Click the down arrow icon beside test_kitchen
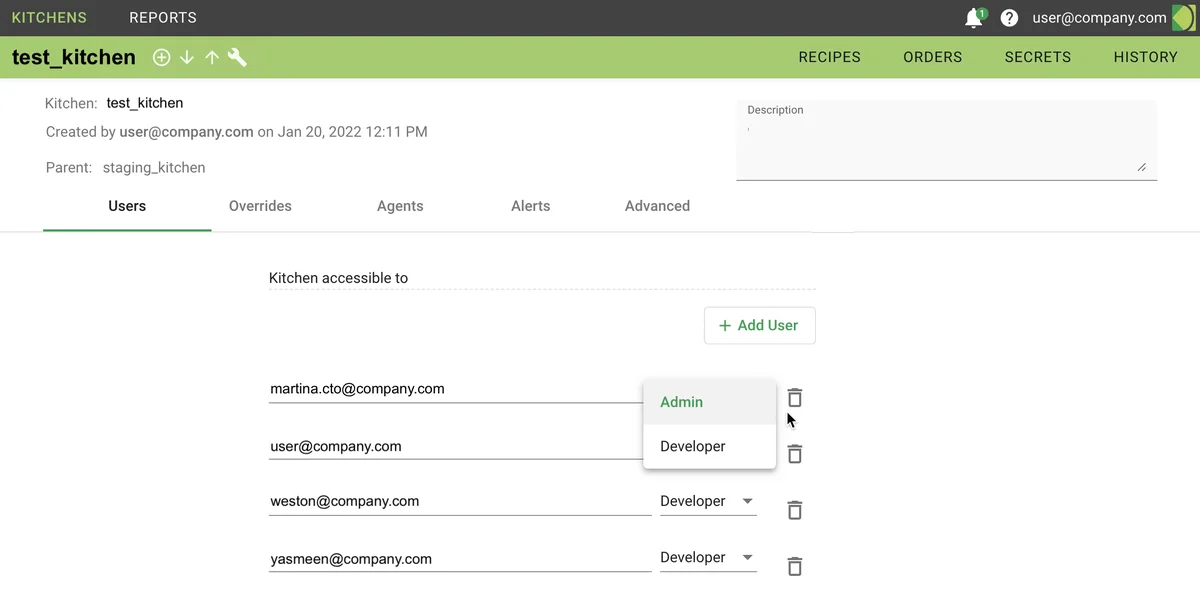1200x598 pixels. coord(187,58)
